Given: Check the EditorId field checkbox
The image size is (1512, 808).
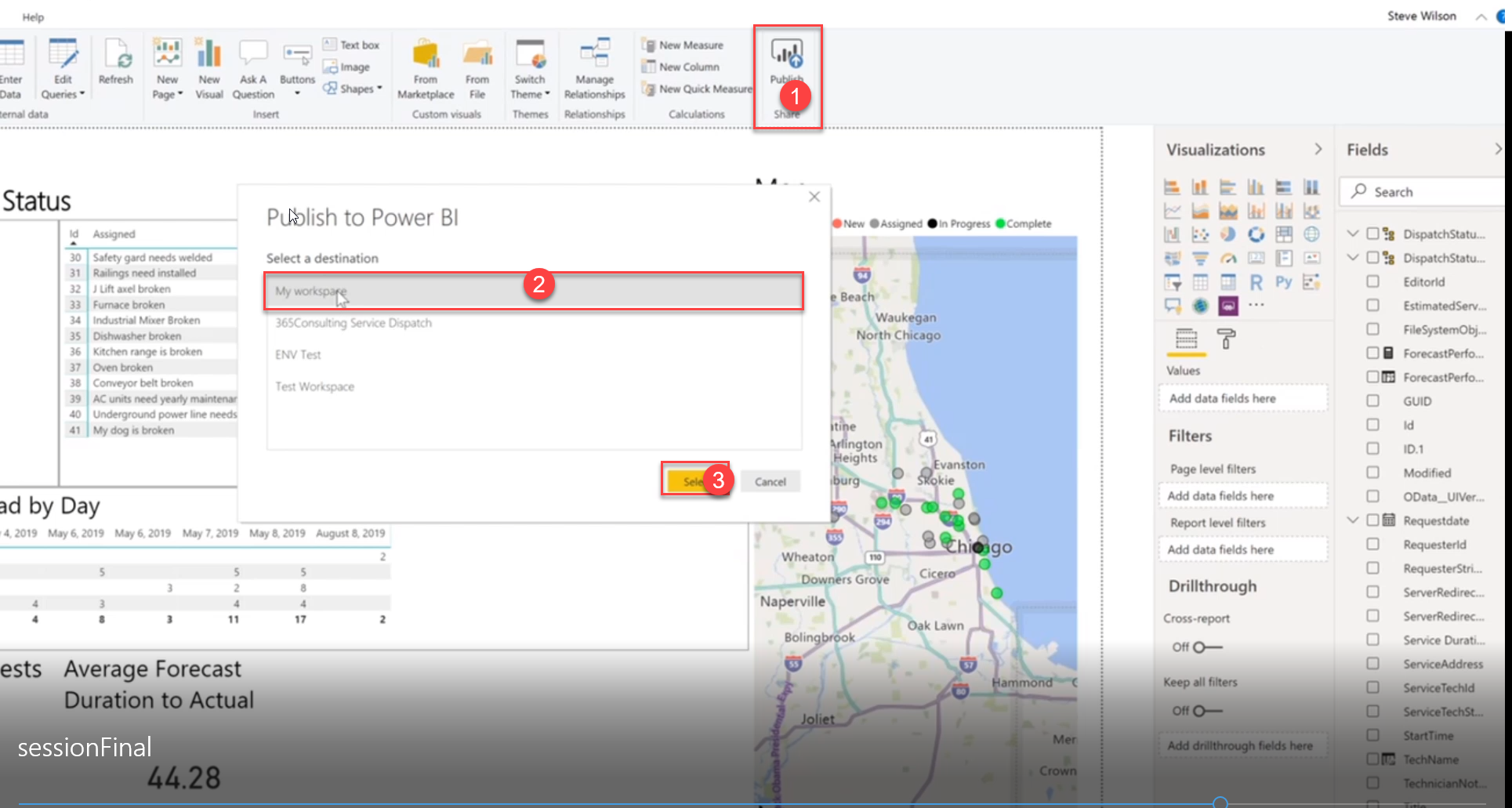Looking at the screenshot, I should click(1372, 281).
